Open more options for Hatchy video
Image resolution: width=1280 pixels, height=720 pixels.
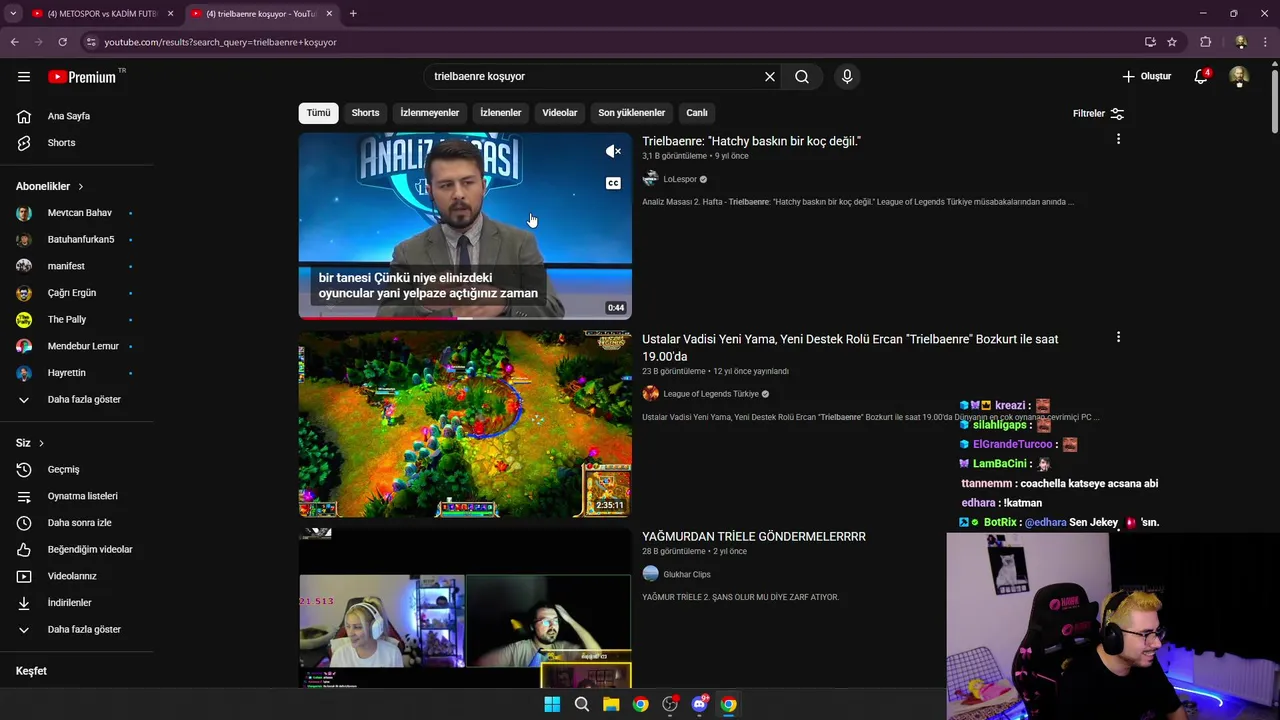tap(1118, 139)
